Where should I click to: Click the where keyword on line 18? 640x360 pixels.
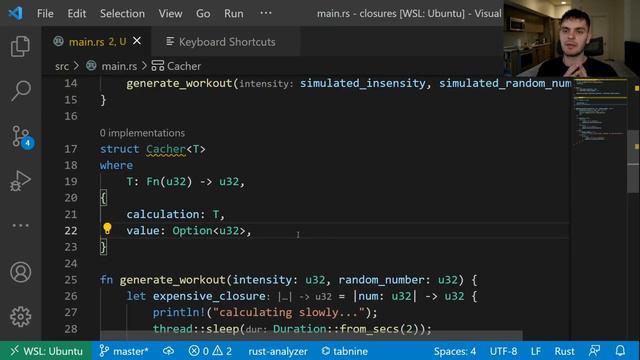(x=116, y=165)
